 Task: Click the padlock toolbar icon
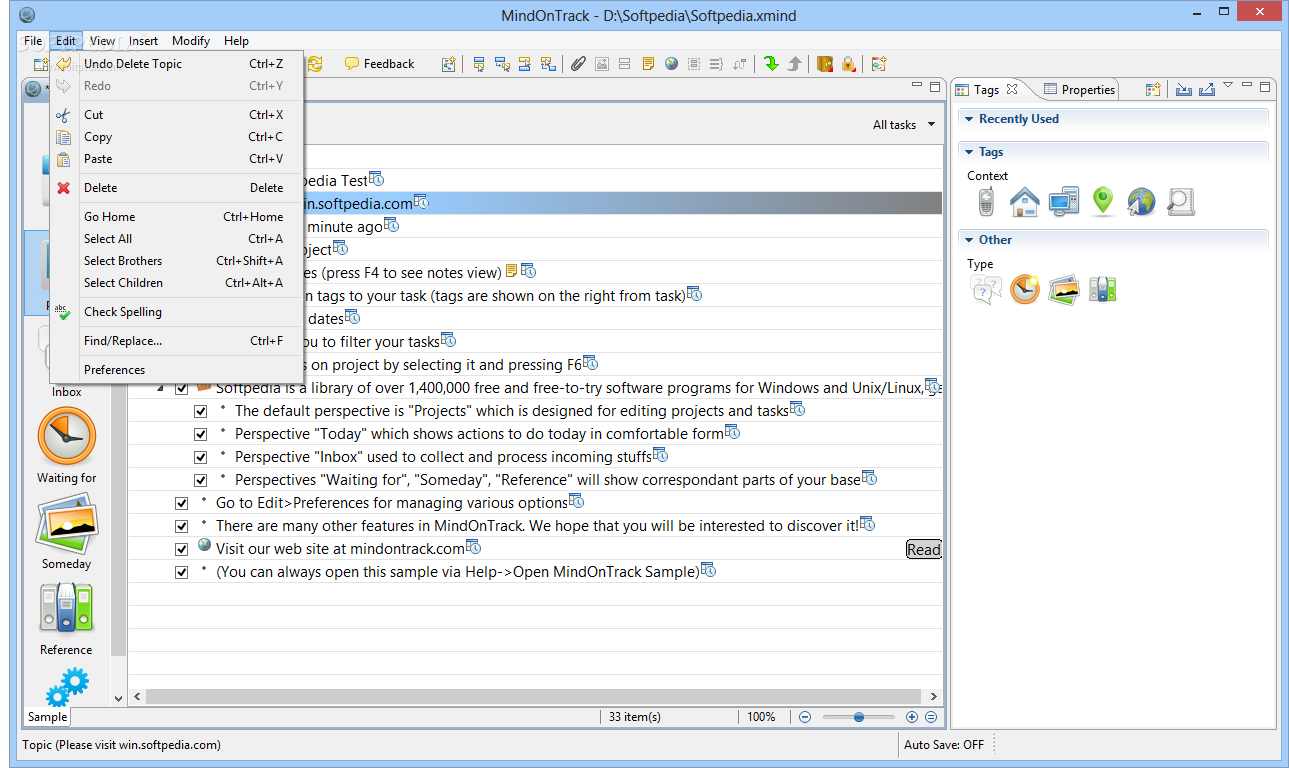point(848,64)
